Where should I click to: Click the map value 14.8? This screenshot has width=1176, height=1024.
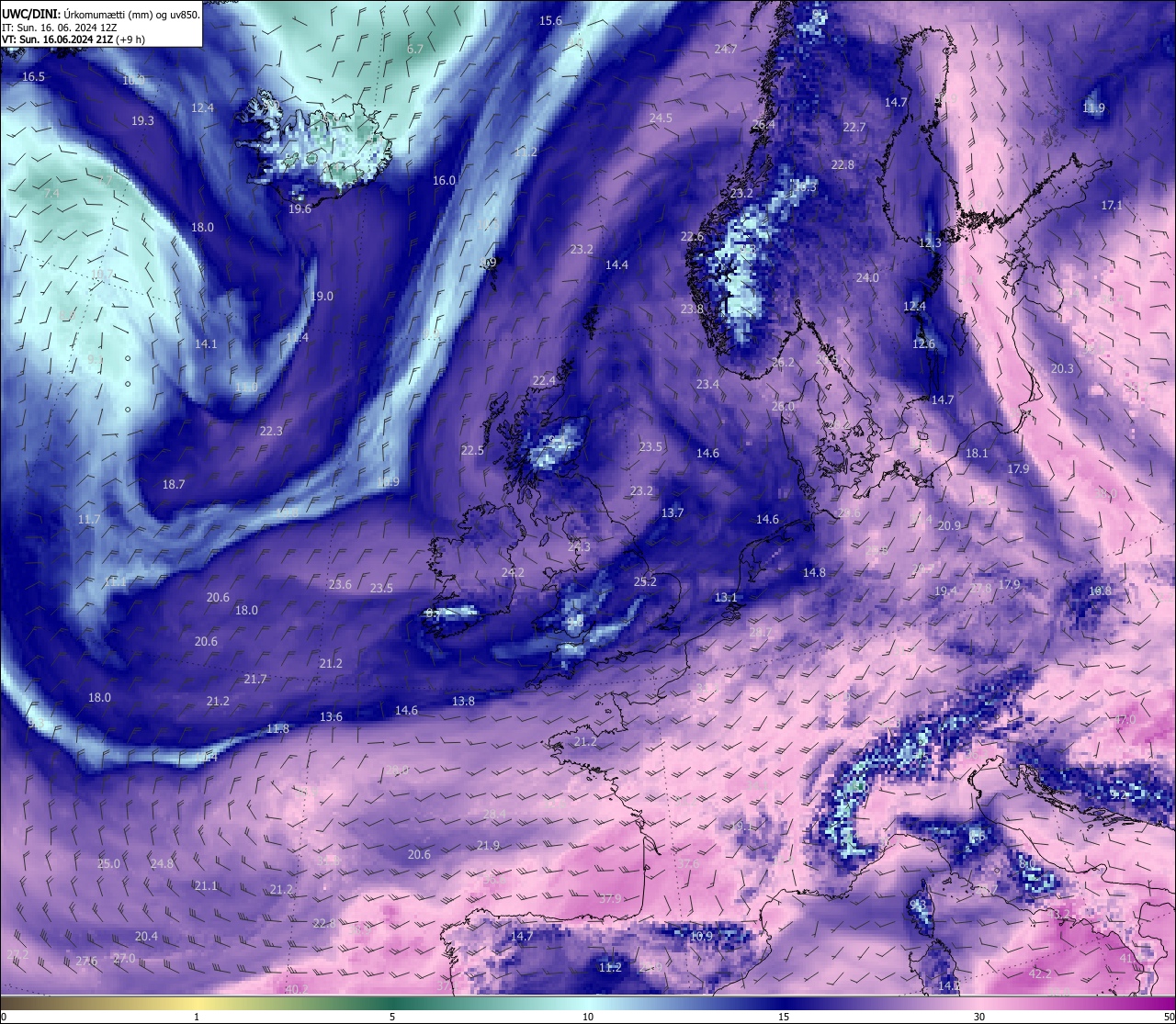(814, 573)
